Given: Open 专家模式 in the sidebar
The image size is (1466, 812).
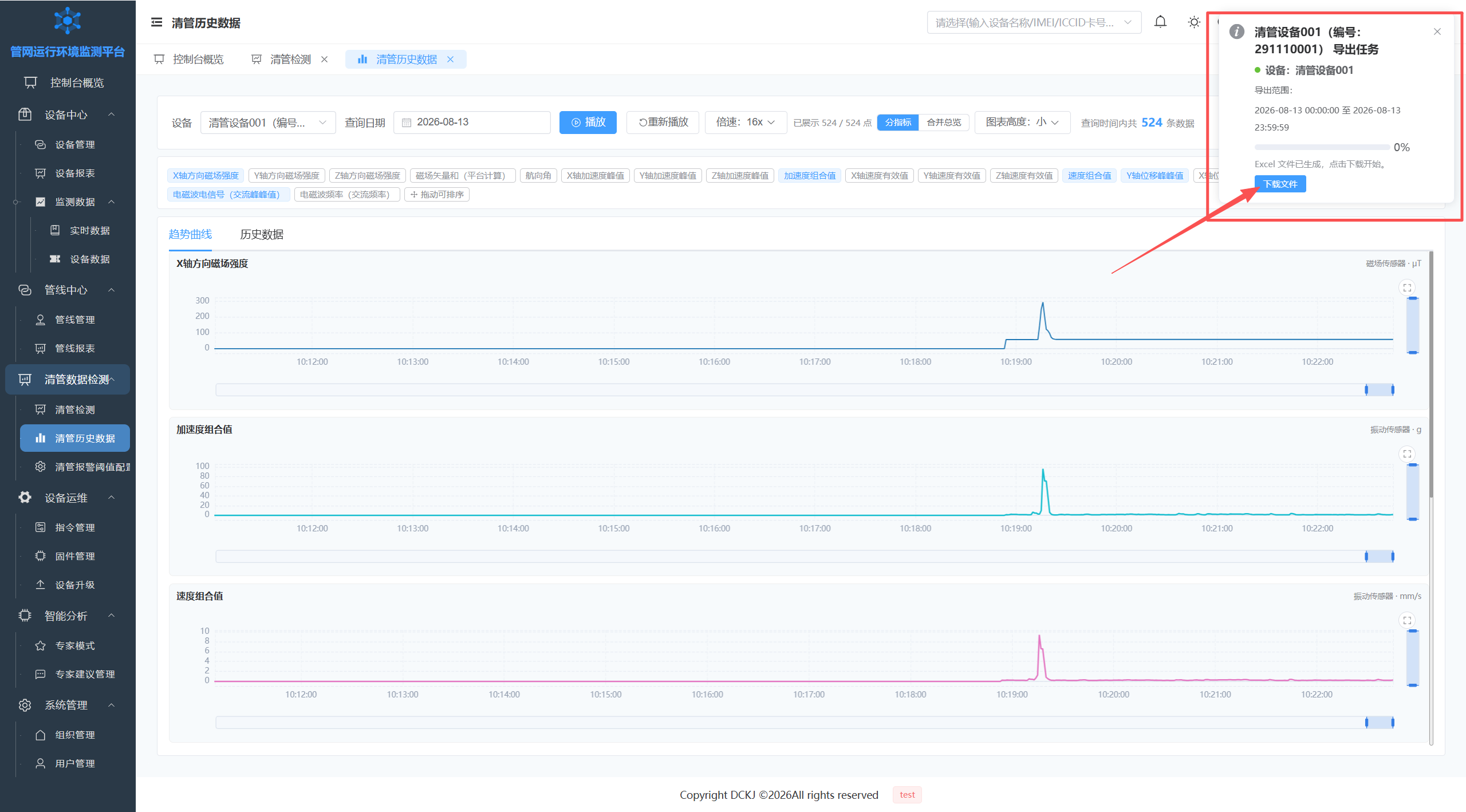Looking at the screenshot, I should (x=75, y=645).
